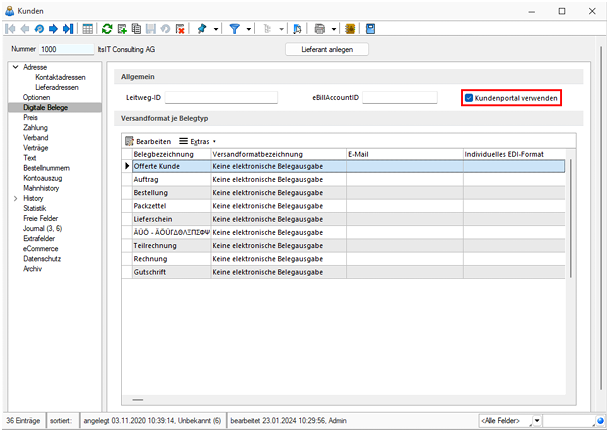Click the Bearbeiten edit icon
This screenshot has height=430, width=607.
click(x=129, y=141)
